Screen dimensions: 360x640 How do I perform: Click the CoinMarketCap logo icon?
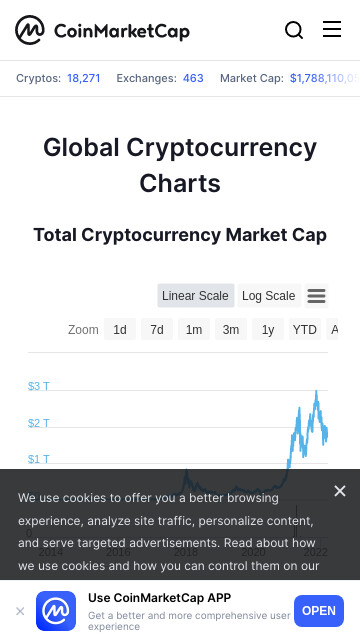(x=30, y=30)
